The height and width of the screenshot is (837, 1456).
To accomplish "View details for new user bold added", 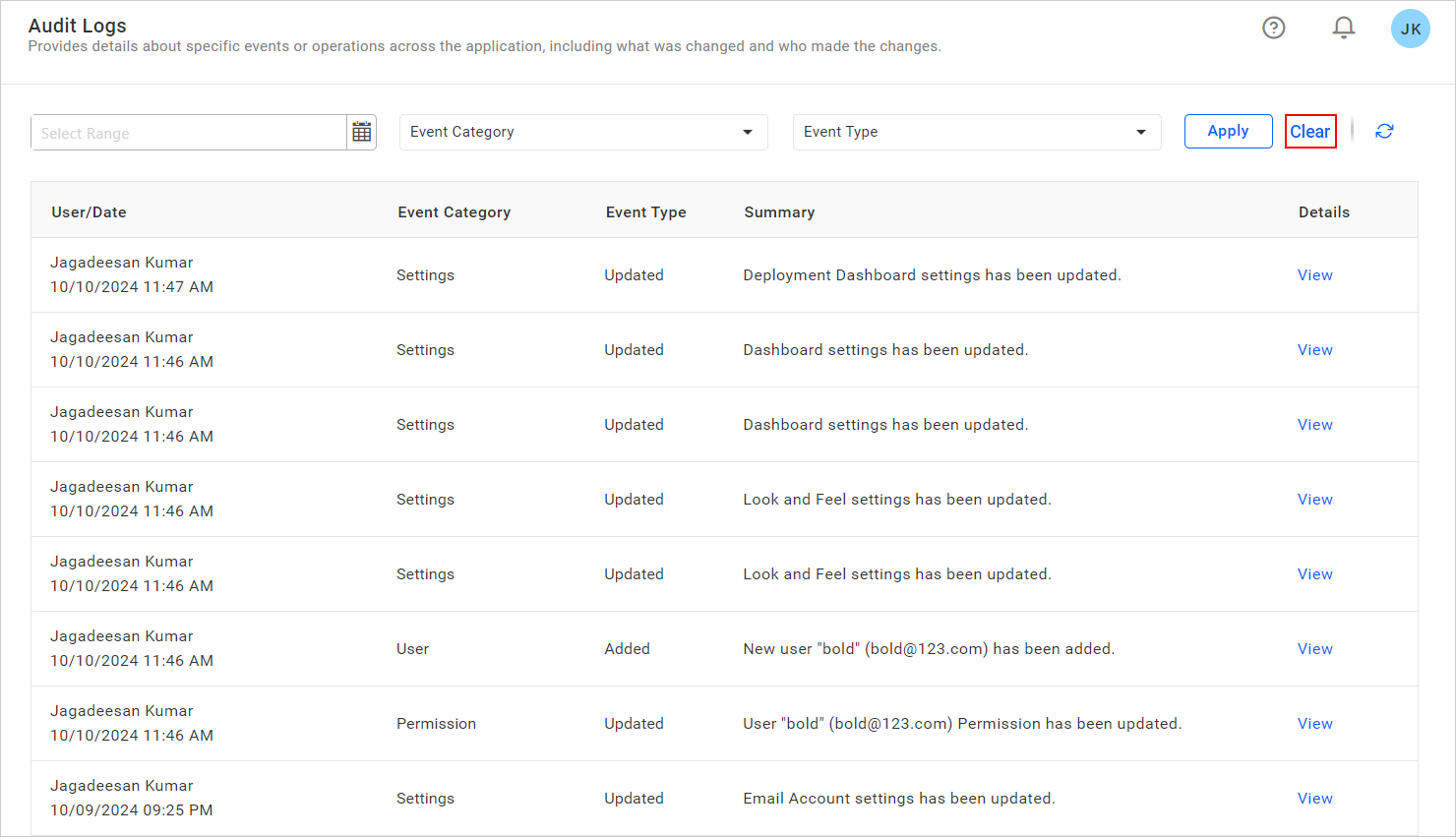I will tap(1314, 649).
